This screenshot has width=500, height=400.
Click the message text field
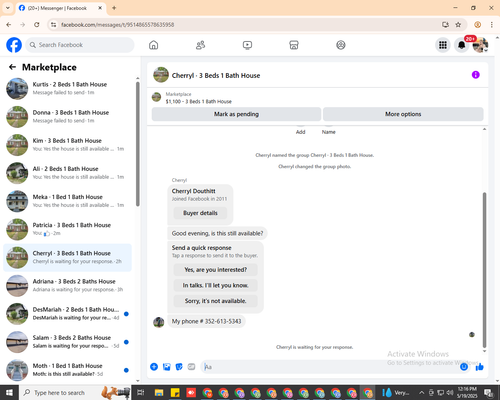(x=330, y=367)
